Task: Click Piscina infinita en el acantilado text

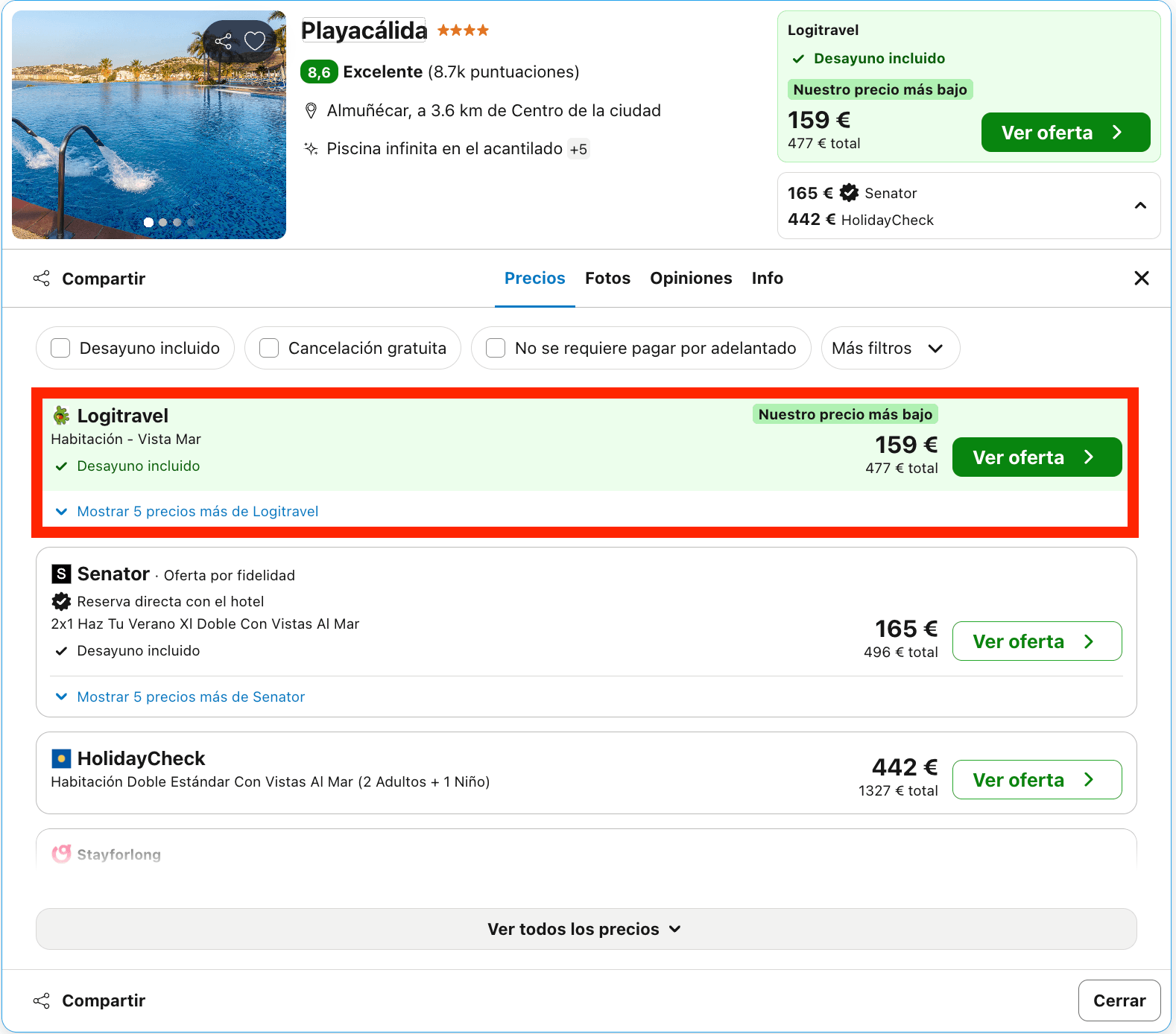Action: click(444, 148)
